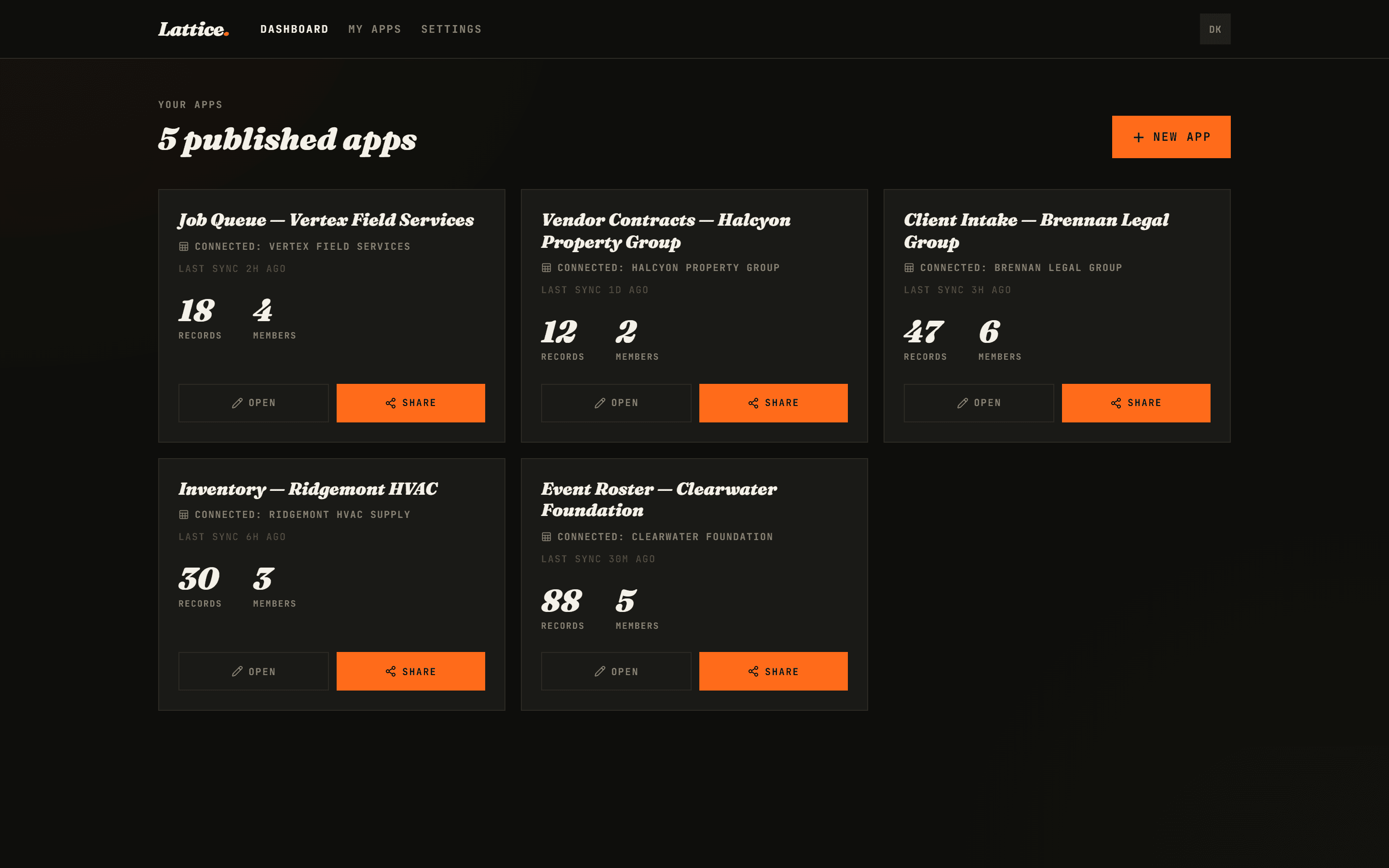Open the Event Roster app
The height and width of the screenshot is (868, 1389).
click(616, 671)
